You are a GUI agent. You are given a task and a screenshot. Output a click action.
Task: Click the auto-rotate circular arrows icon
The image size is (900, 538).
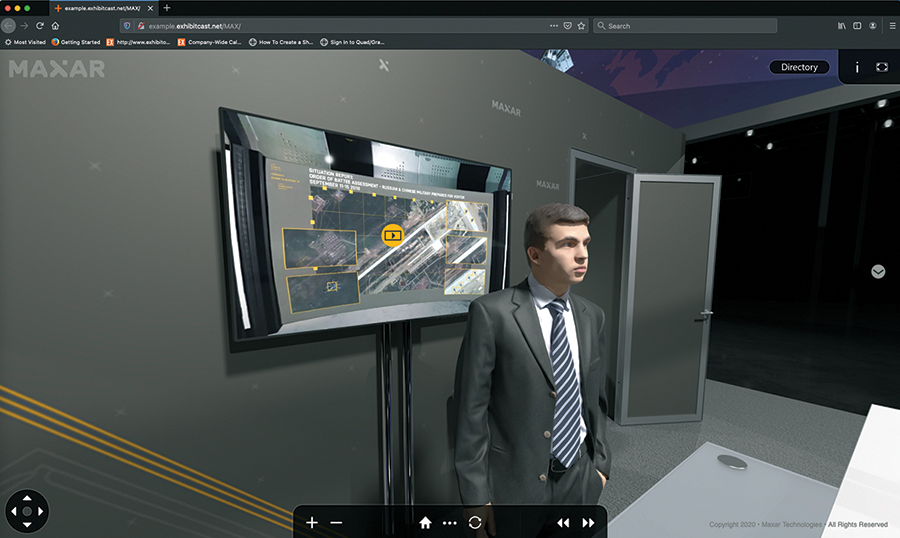pyautogui.click(x=475, y=522)
